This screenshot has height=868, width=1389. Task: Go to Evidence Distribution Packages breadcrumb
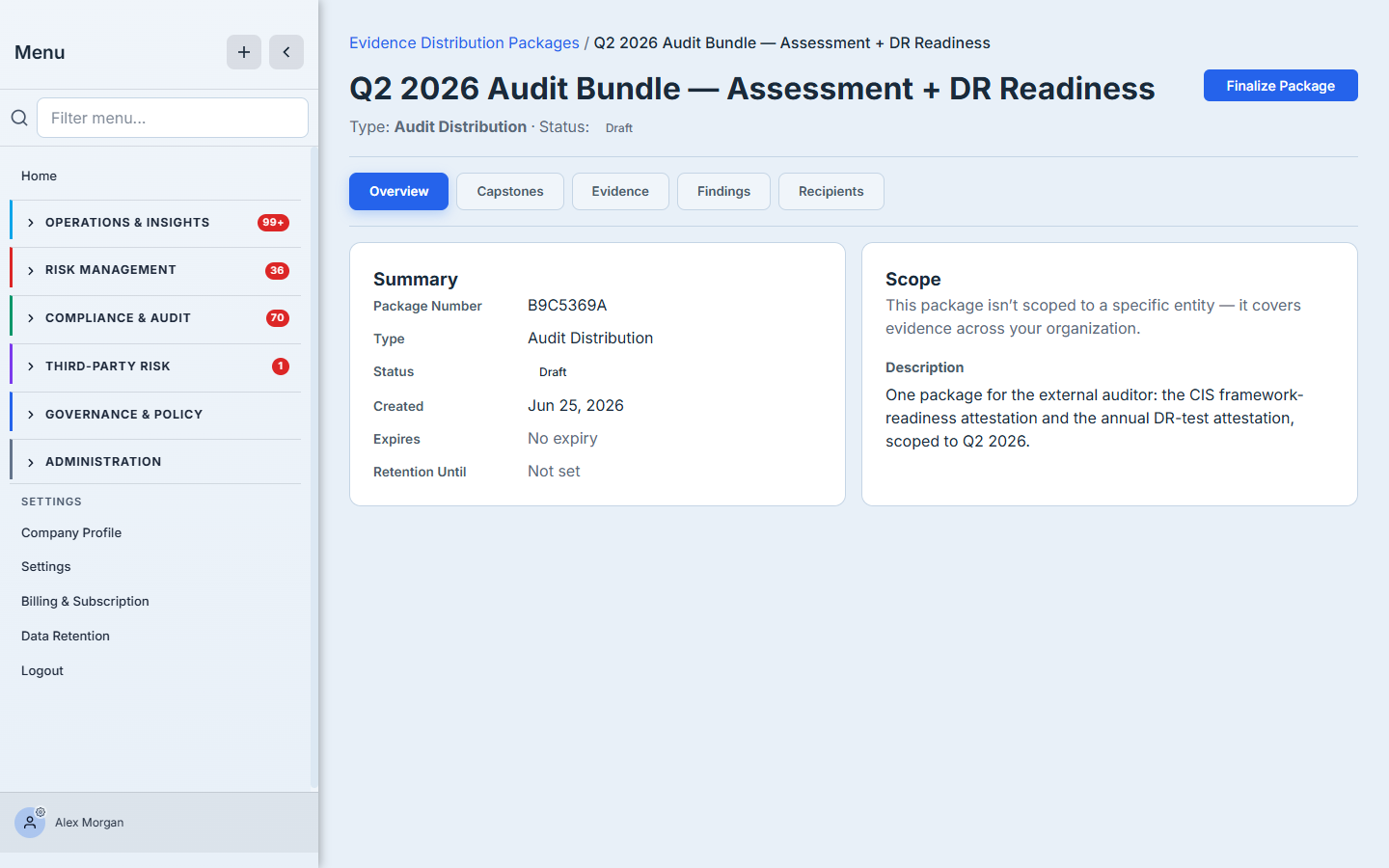464,42
